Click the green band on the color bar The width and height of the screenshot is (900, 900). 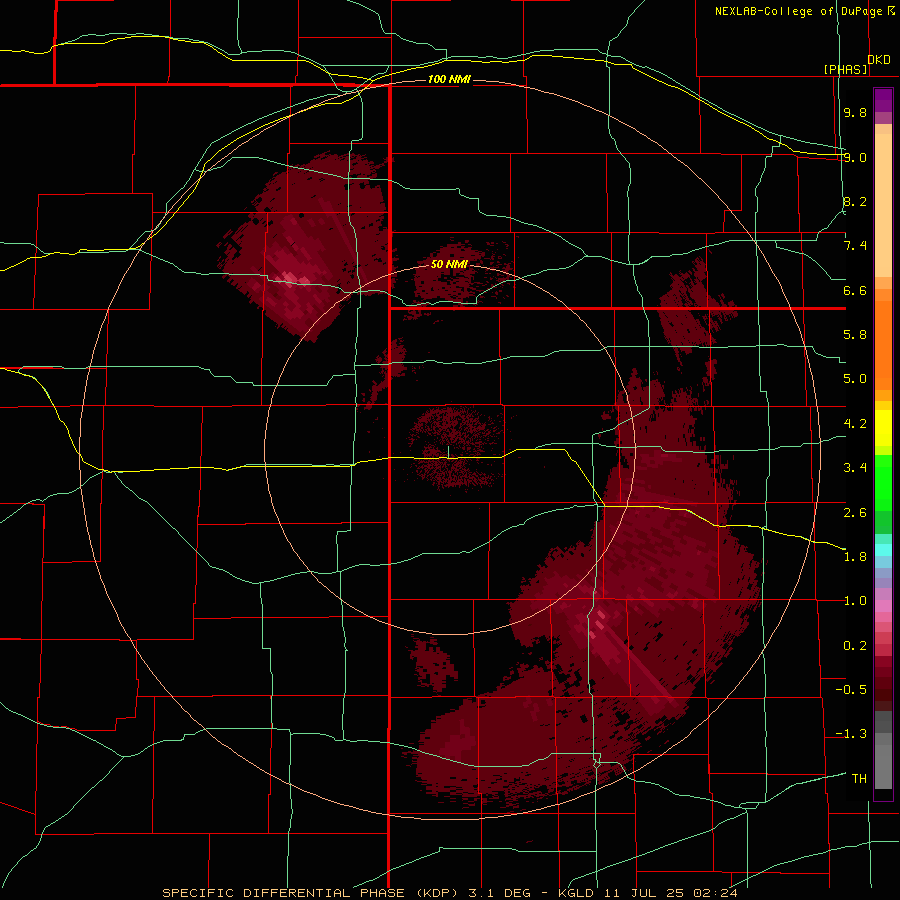coord(883,488)
